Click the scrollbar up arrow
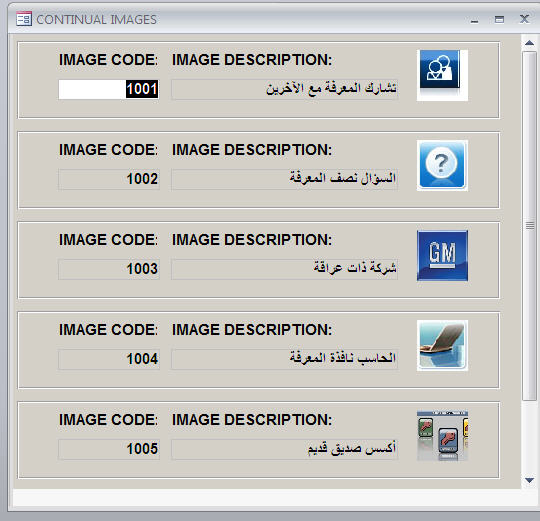Image resolution: width=540 pixels, height=521 pixels. [529, 43]
